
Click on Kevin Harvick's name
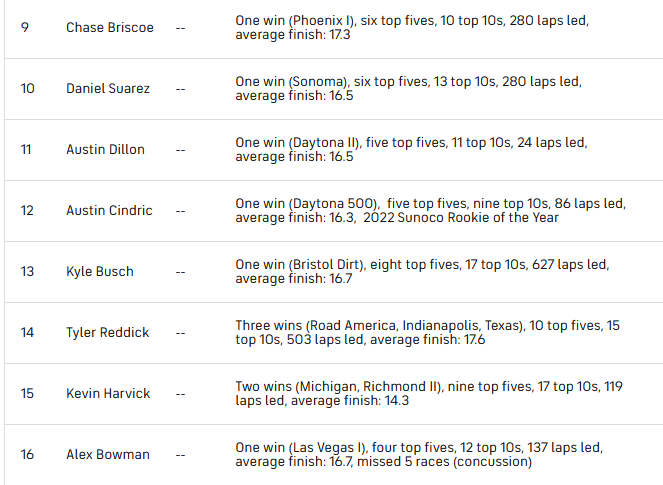pos(108,393)
